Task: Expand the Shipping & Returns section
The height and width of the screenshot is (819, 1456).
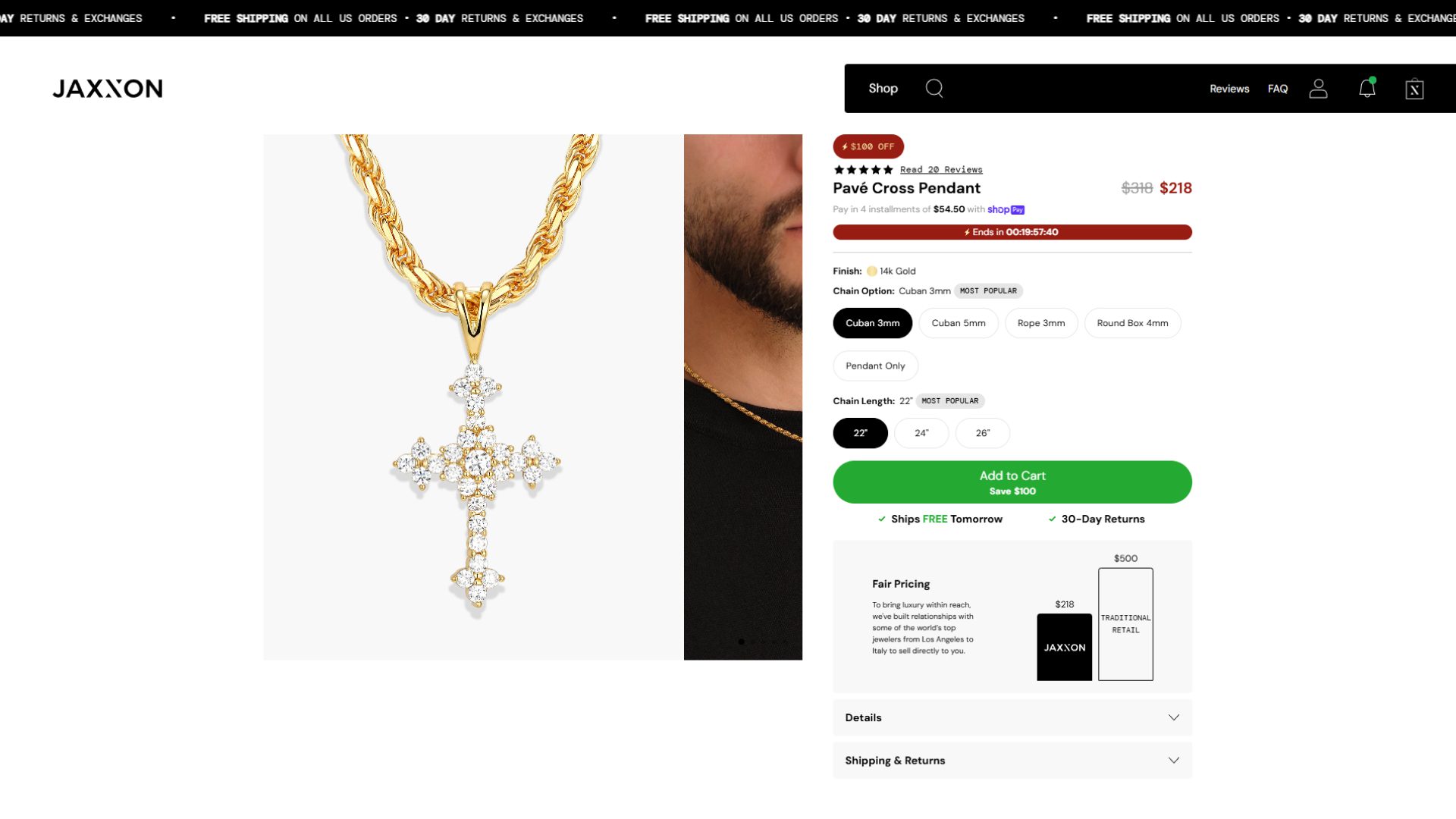Action: click(1012, 761)
